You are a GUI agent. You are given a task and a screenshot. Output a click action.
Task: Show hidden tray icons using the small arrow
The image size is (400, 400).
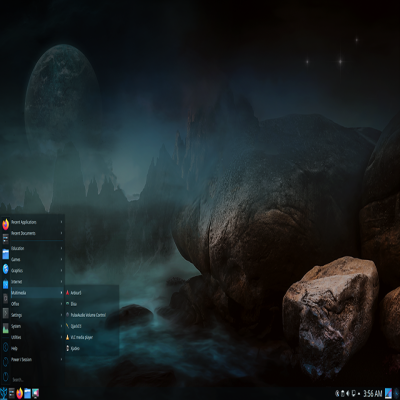(359, 394)
